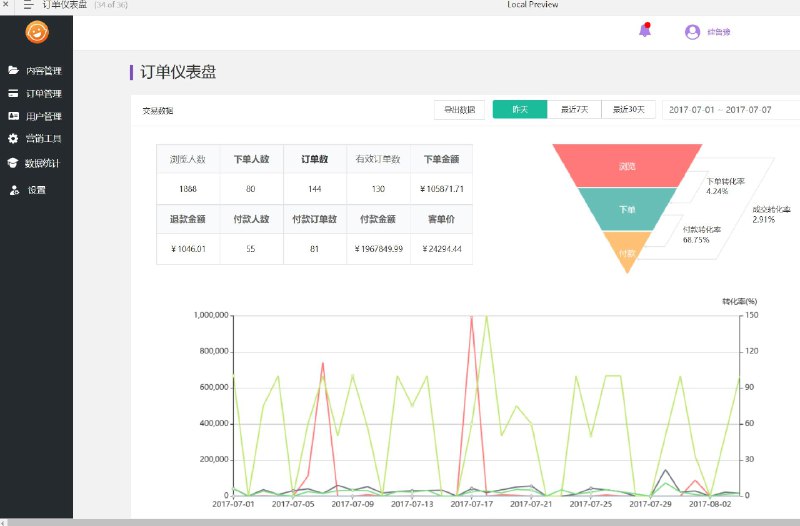The height and width of the screenshot is (526, 800).
Task: Click the 付款转化率 68.75% label
Action: point(702,235)
